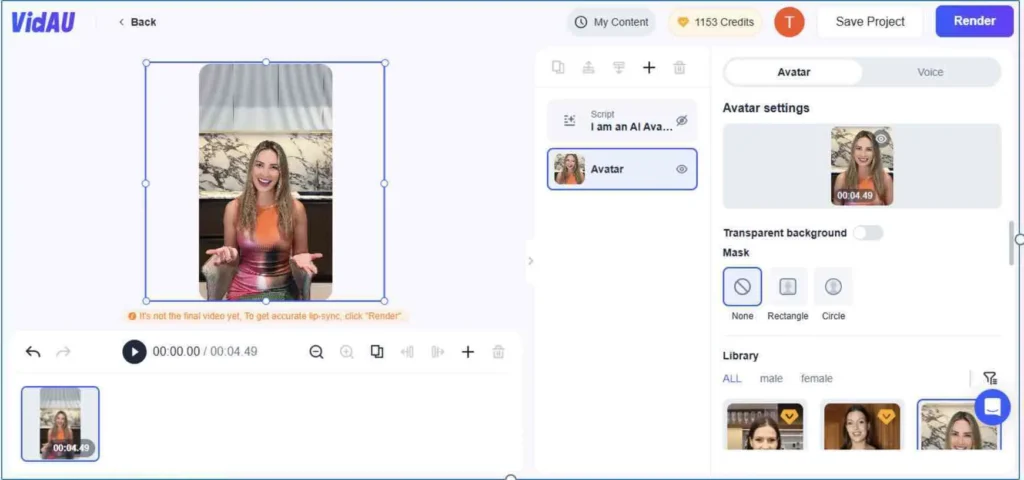Filter the library by female avatars
Image resolution: width=1024 pixels, height=480 pixels.
pyautogui.click(x=816, y=378)
